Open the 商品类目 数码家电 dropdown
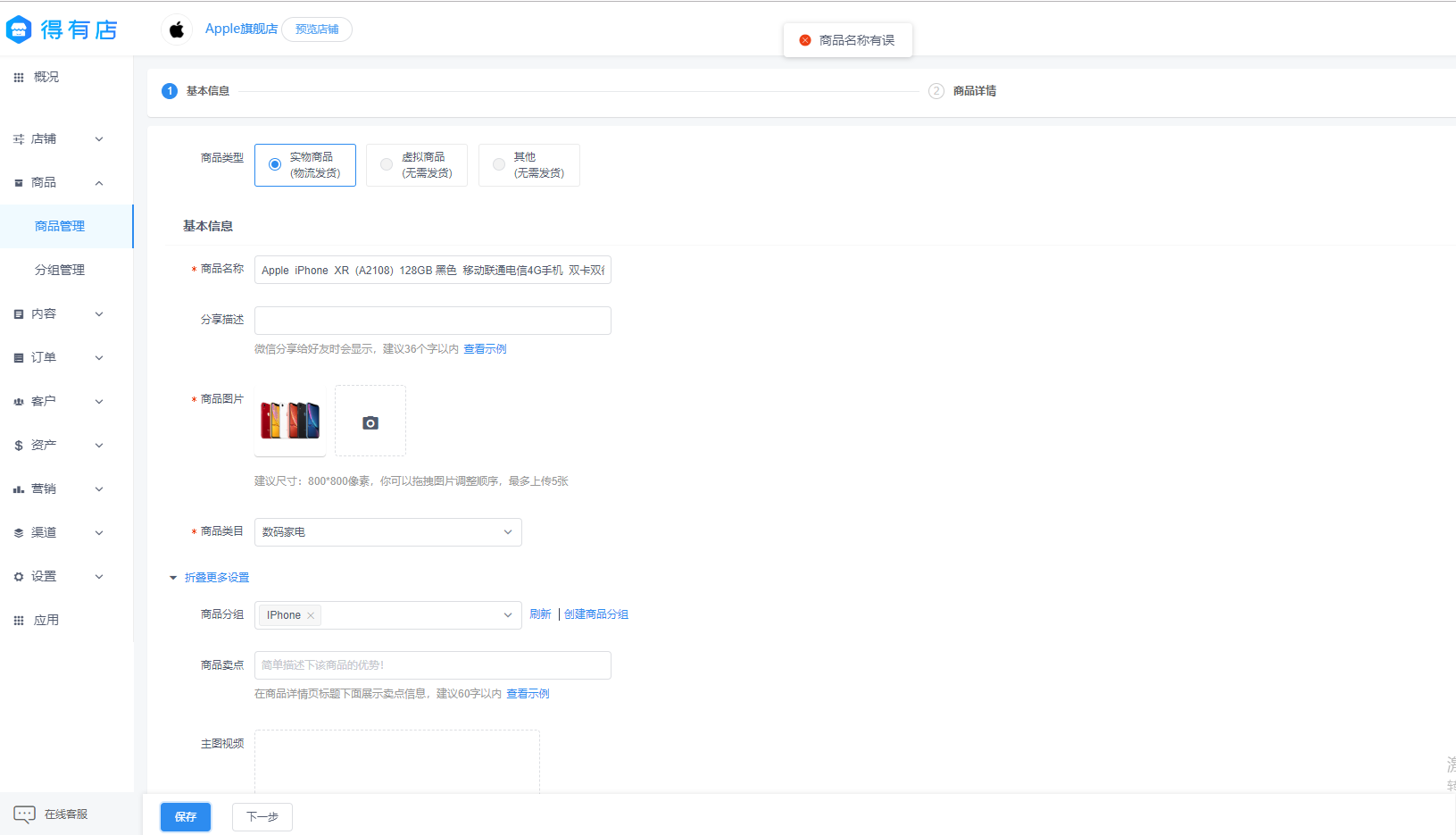This screenshot has height=835, width=1456. pyautogui.click(x=388, y=532)
